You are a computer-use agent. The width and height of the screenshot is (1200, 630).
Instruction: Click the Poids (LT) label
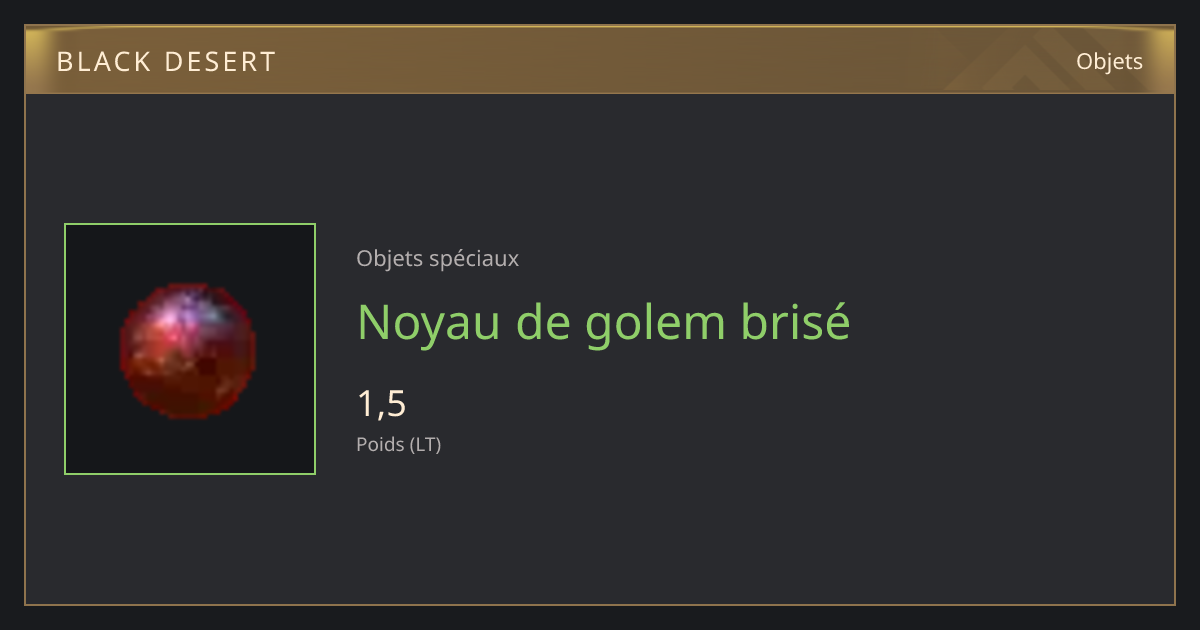click(399, 445)
